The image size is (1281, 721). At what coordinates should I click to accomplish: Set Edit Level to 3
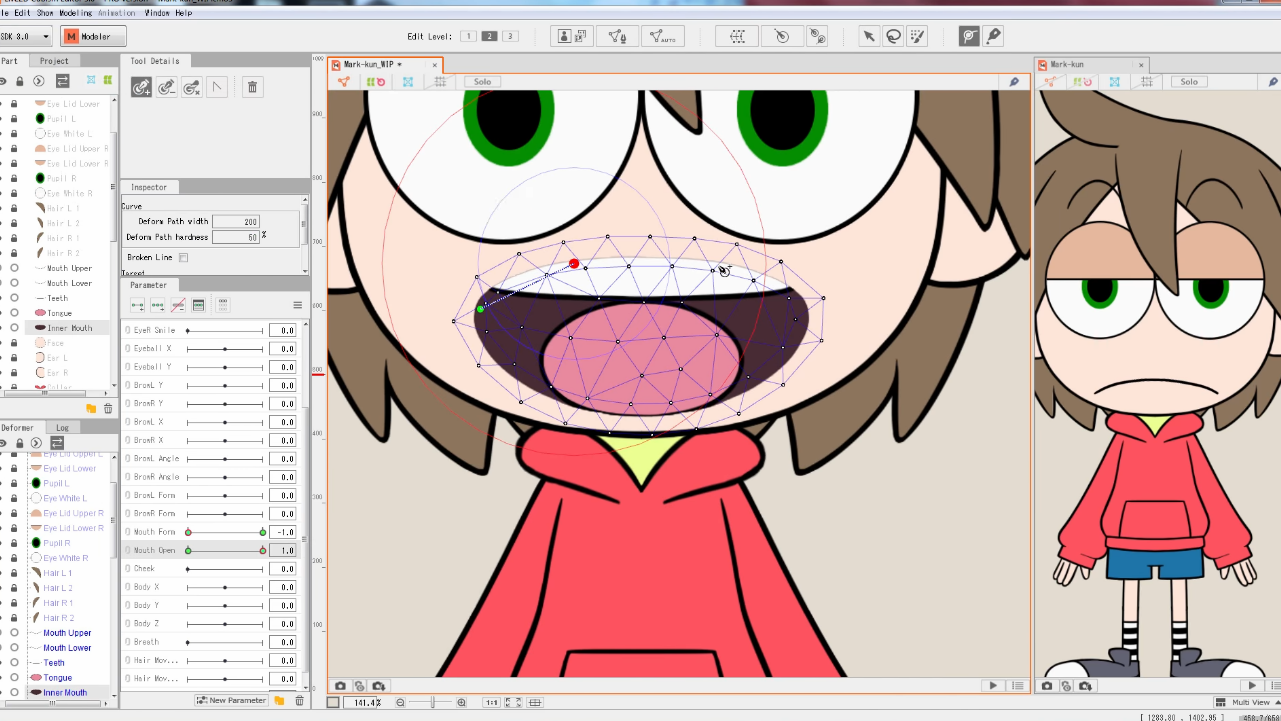[510, 36]
